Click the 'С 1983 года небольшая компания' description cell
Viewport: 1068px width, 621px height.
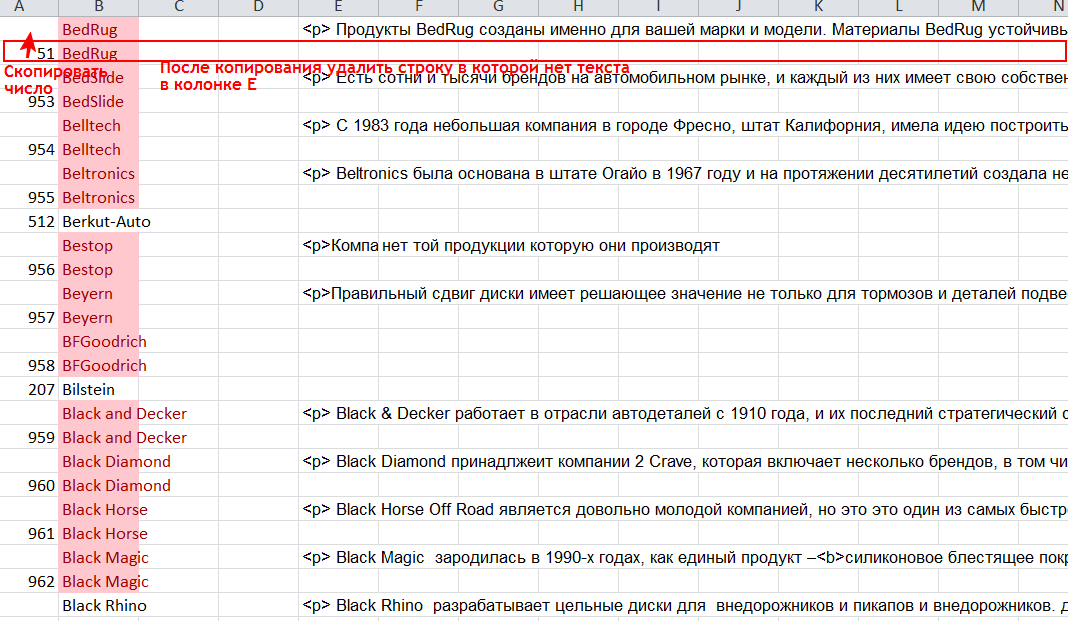[683, 125]
